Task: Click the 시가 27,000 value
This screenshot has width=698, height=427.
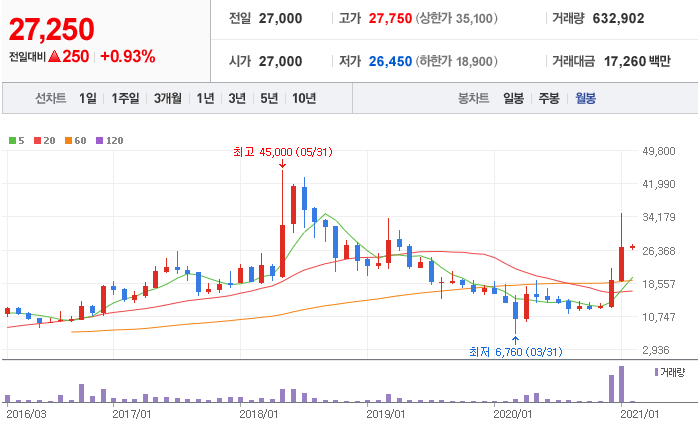Action: [280, 61]
